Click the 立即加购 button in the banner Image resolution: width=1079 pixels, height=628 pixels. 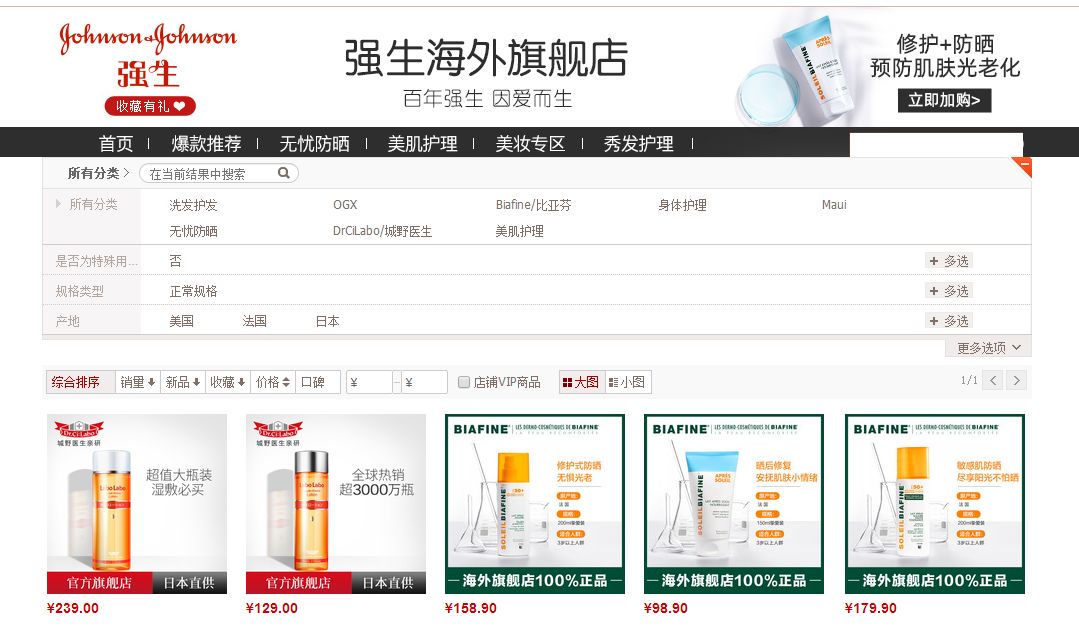click(x=944, y=100)
